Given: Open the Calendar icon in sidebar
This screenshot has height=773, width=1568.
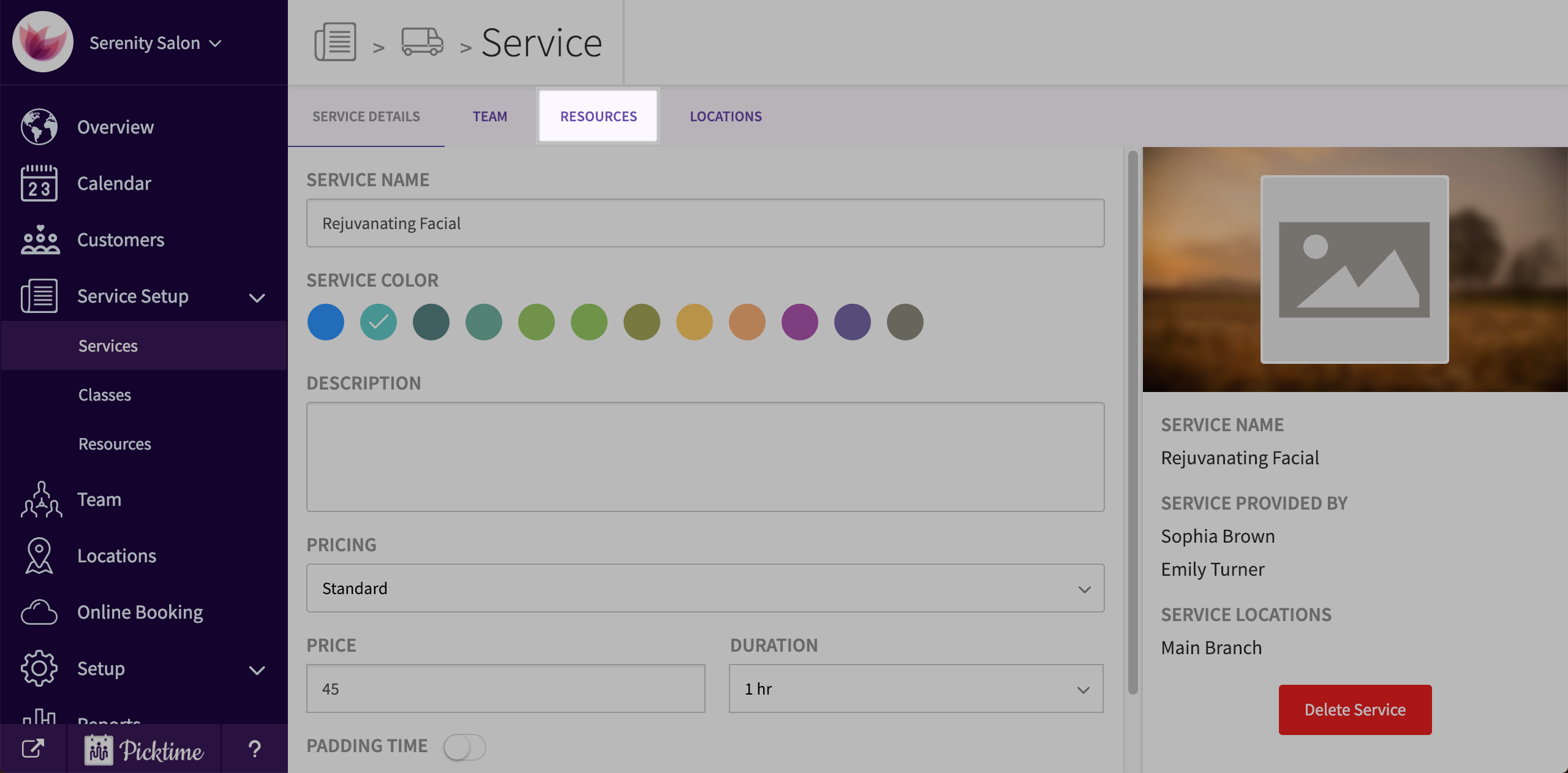Looking at the screenshot, I should tap(39, 183).
